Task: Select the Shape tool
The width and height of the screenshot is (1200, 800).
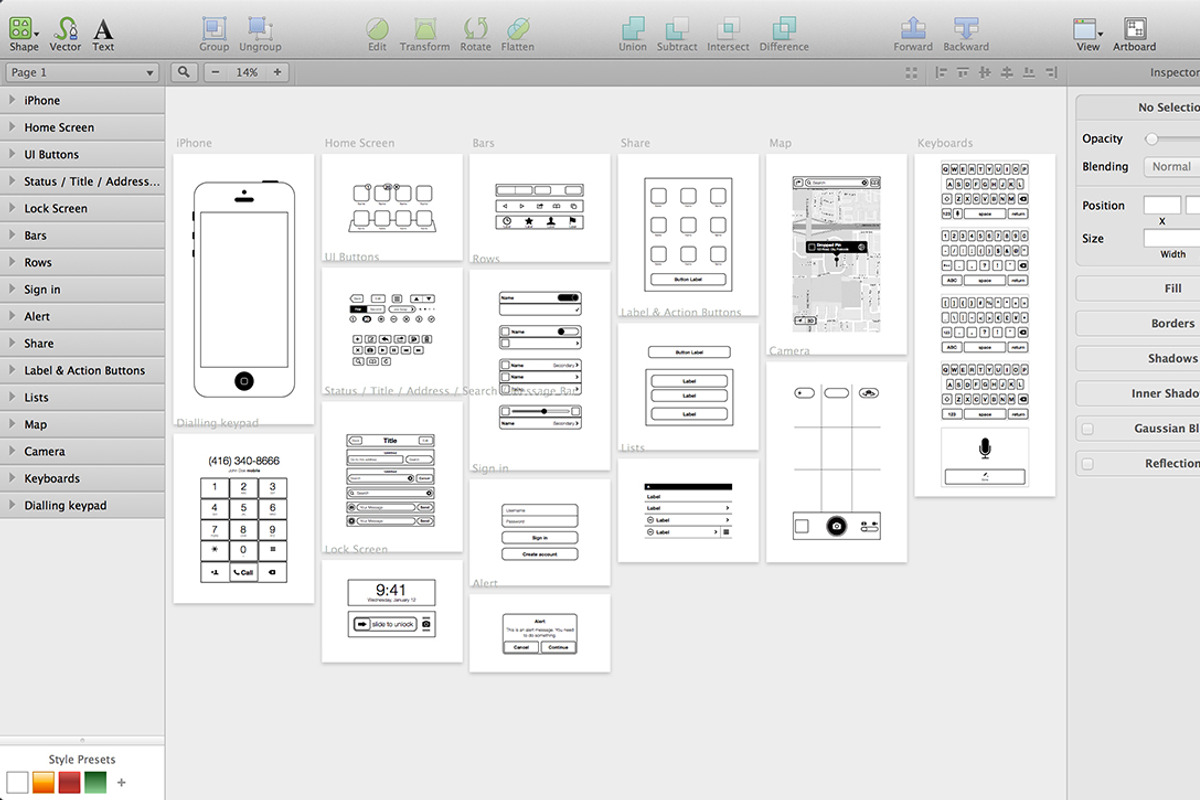Action: [24, 33]
